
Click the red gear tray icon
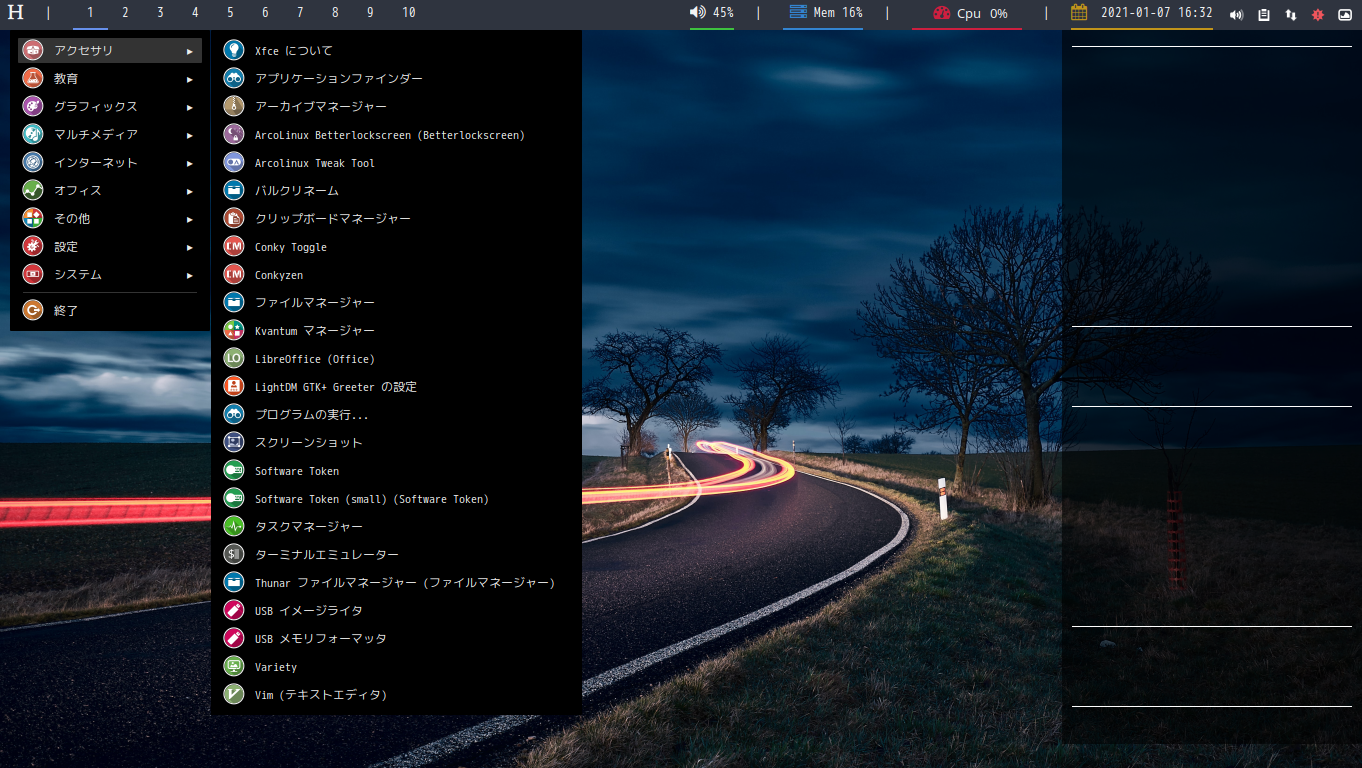(x=1318, y=15)
